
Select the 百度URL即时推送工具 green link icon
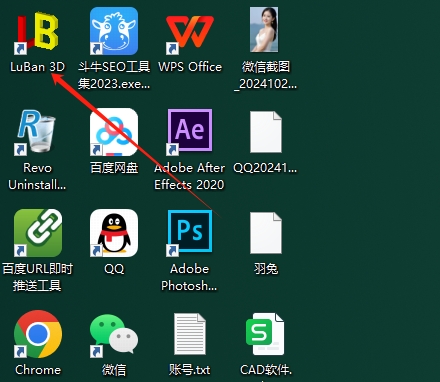click(x=38, y=233)
